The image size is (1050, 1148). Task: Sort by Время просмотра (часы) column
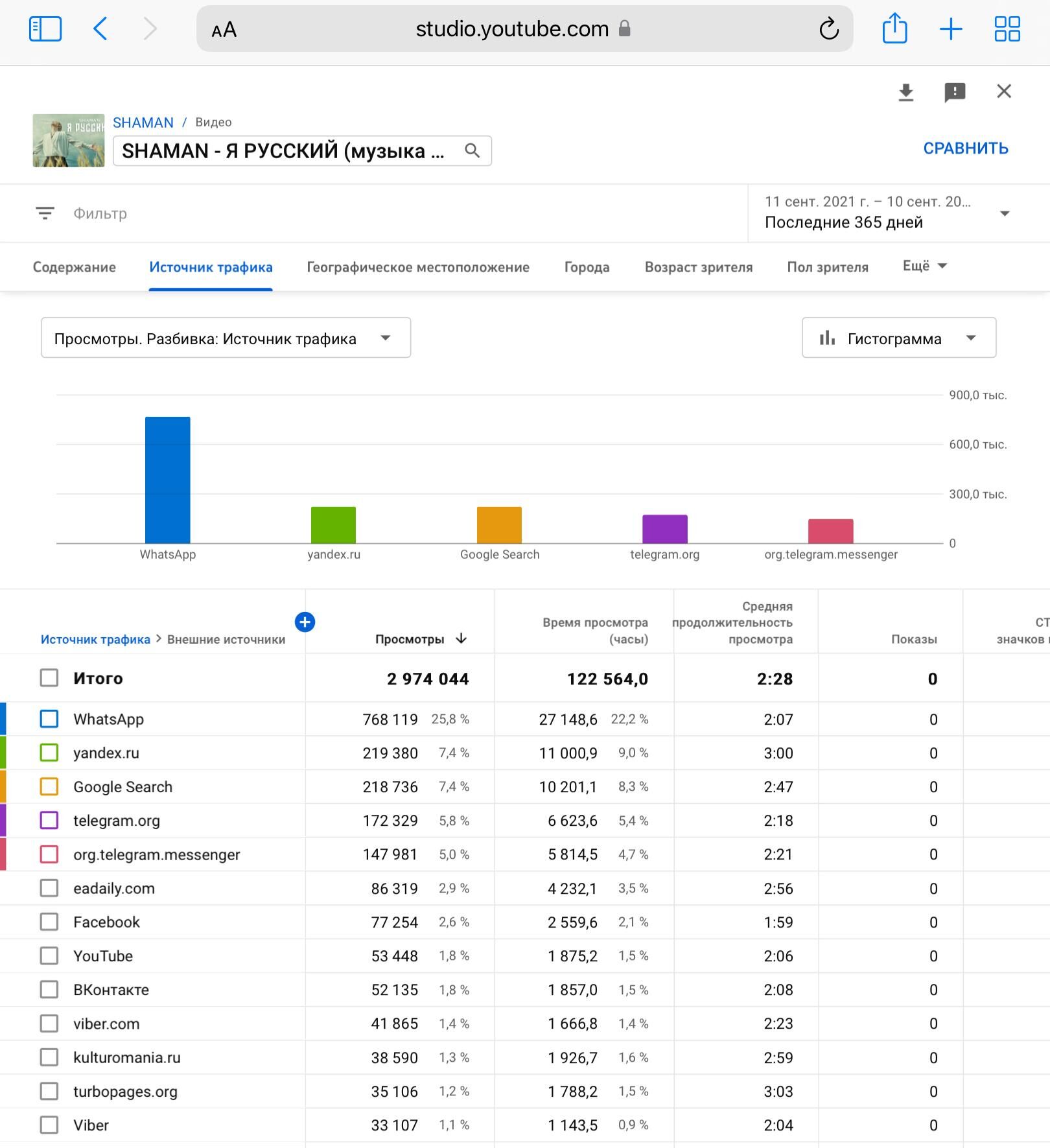(595, 631)
